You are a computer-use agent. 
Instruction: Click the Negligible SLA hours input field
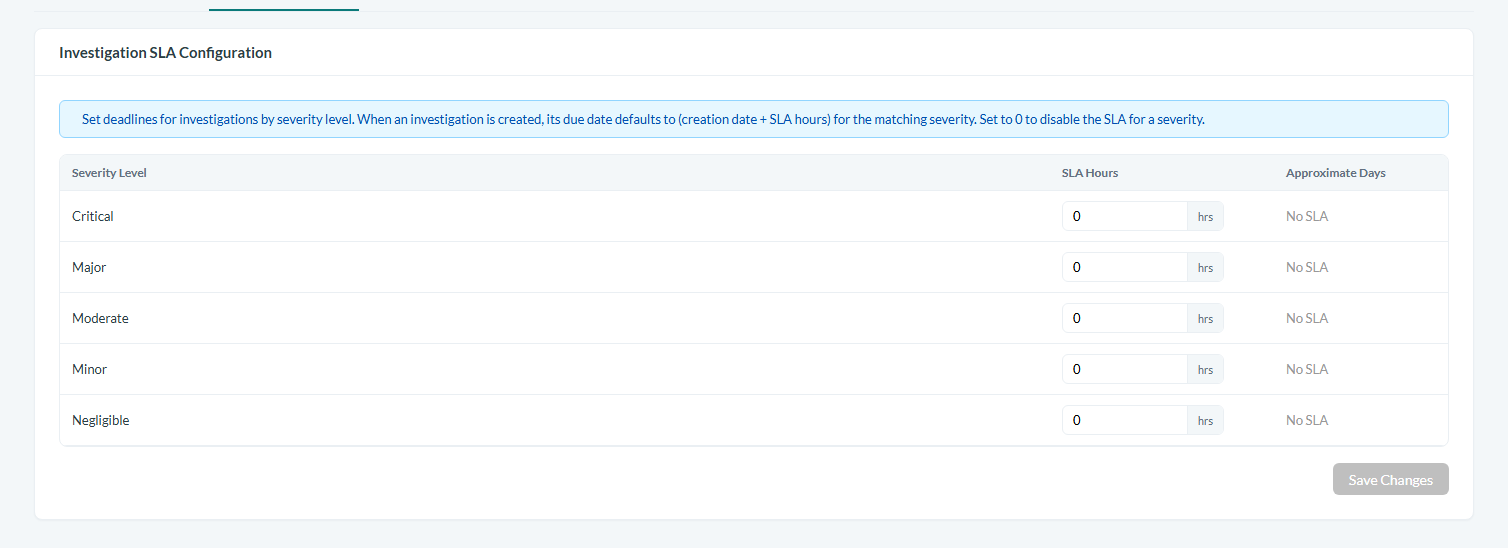point(1125,420)
